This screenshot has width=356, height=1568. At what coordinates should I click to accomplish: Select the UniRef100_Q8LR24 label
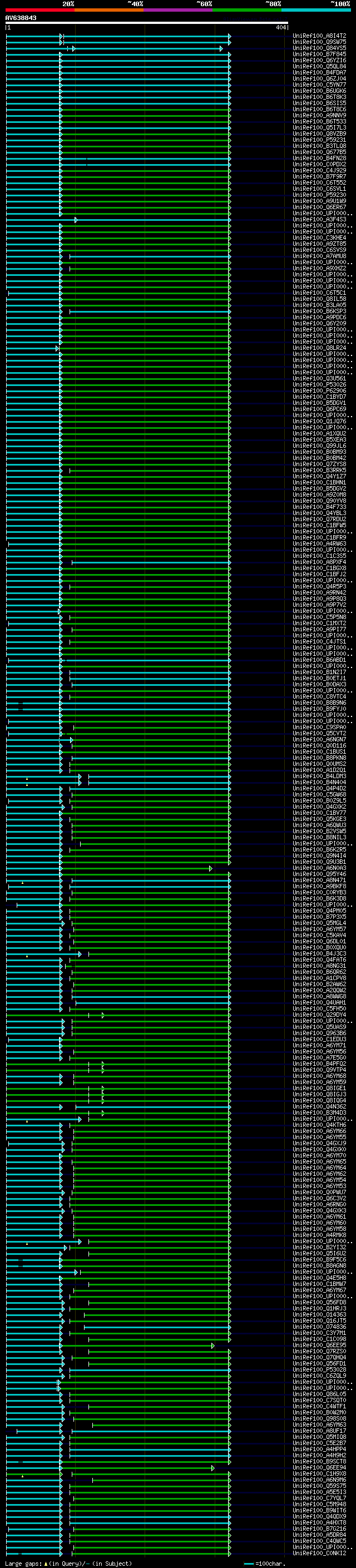(x=319, y=348)
